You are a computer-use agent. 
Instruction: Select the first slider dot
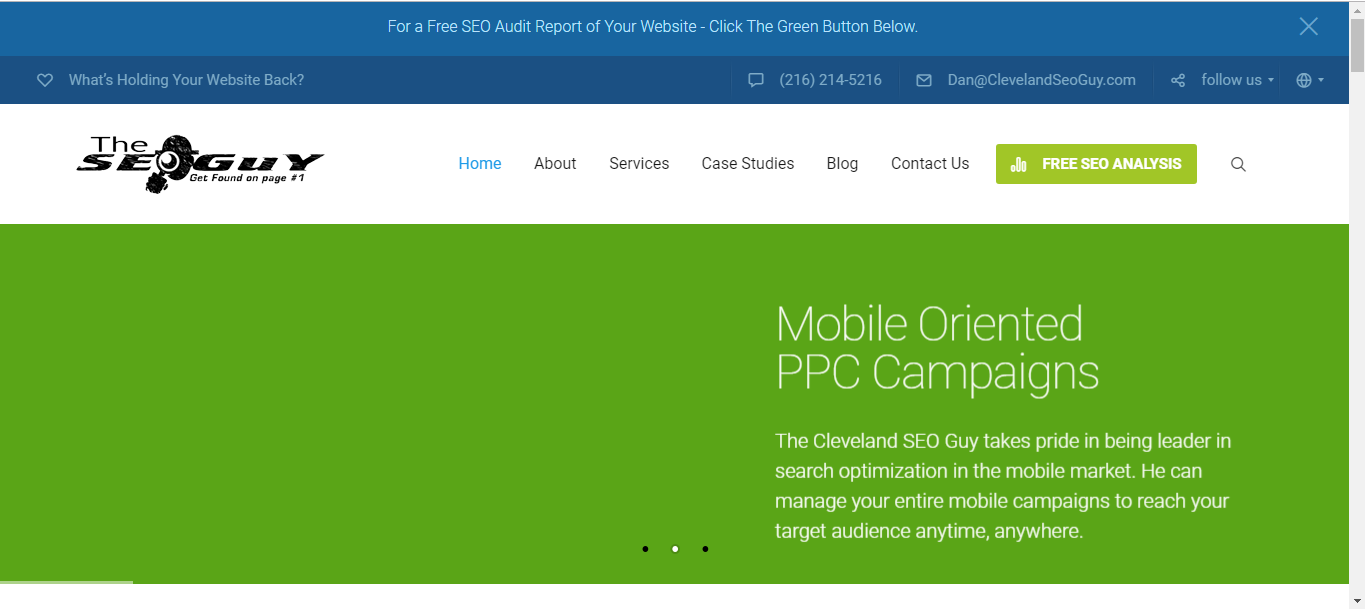coord(645,549)
